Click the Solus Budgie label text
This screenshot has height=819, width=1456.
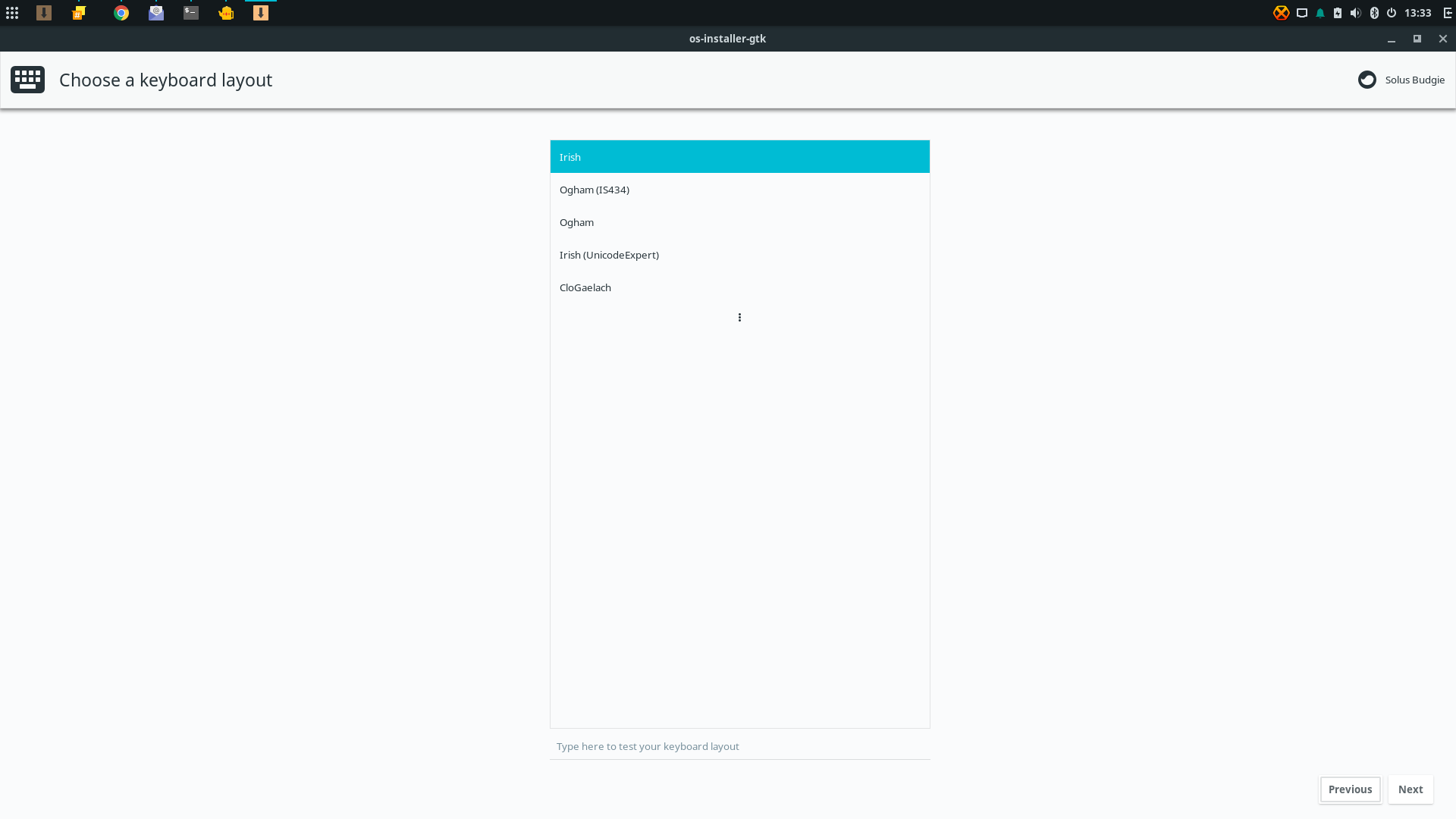tap(1415, 80)
